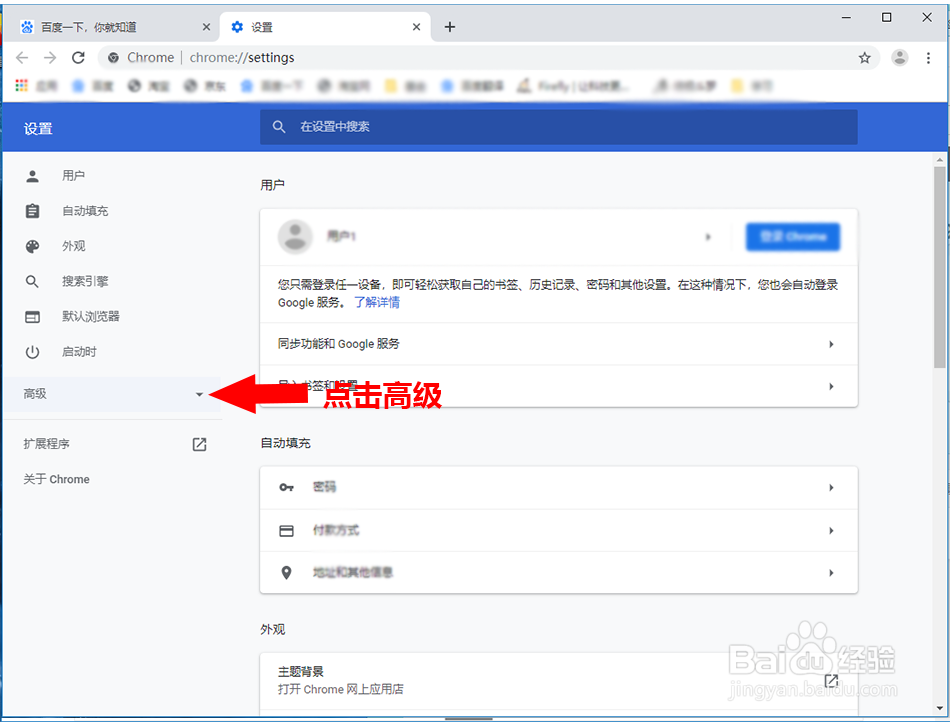This screenshot has height=722, width=950.
Task: Bookmark this page with the star icon
Action: [x=865, y=58]
